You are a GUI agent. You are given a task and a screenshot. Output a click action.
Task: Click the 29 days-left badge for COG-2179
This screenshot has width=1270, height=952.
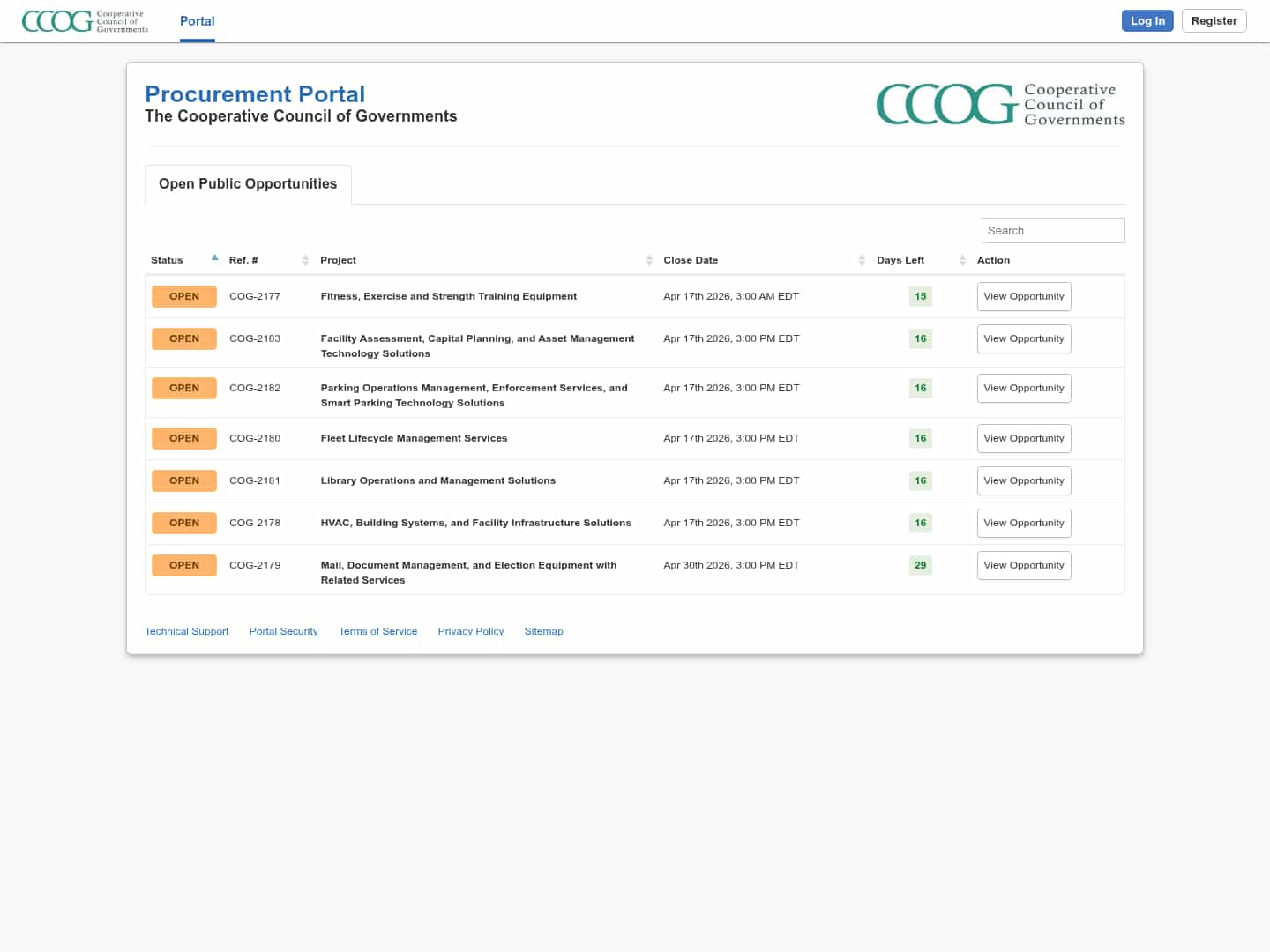pyautogui.click(x=920, y=566)
